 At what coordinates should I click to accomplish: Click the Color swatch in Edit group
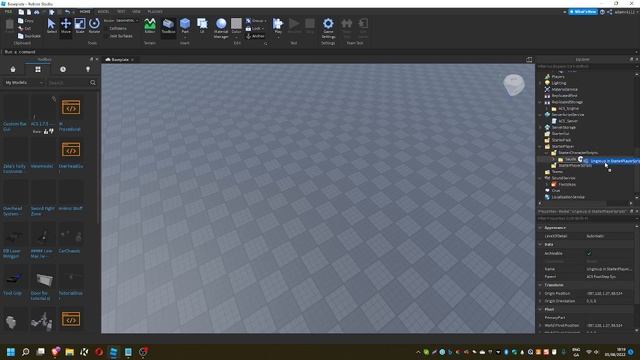pos(236,23)
